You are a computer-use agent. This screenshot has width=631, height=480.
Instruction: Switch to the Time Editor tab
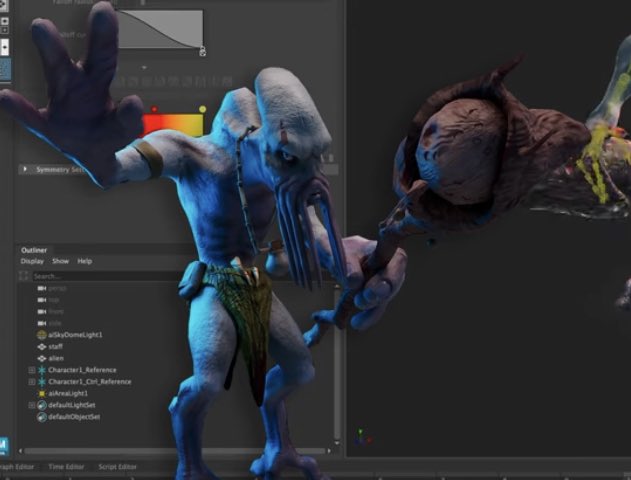coord(66,467)
